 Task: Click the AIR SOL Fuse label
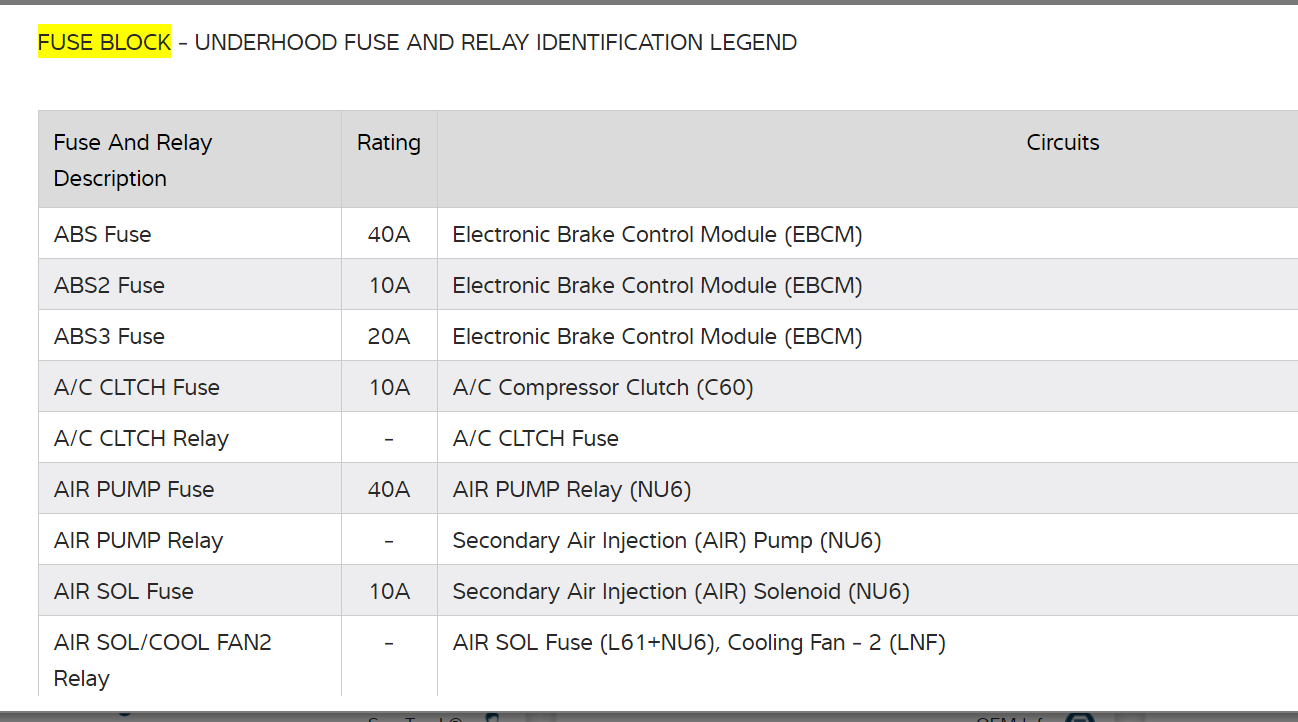[123, 591]
